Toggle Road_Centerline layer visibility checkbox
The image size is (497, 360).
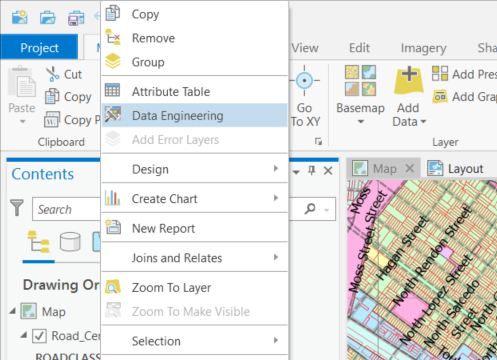click(x=39, y=336)
